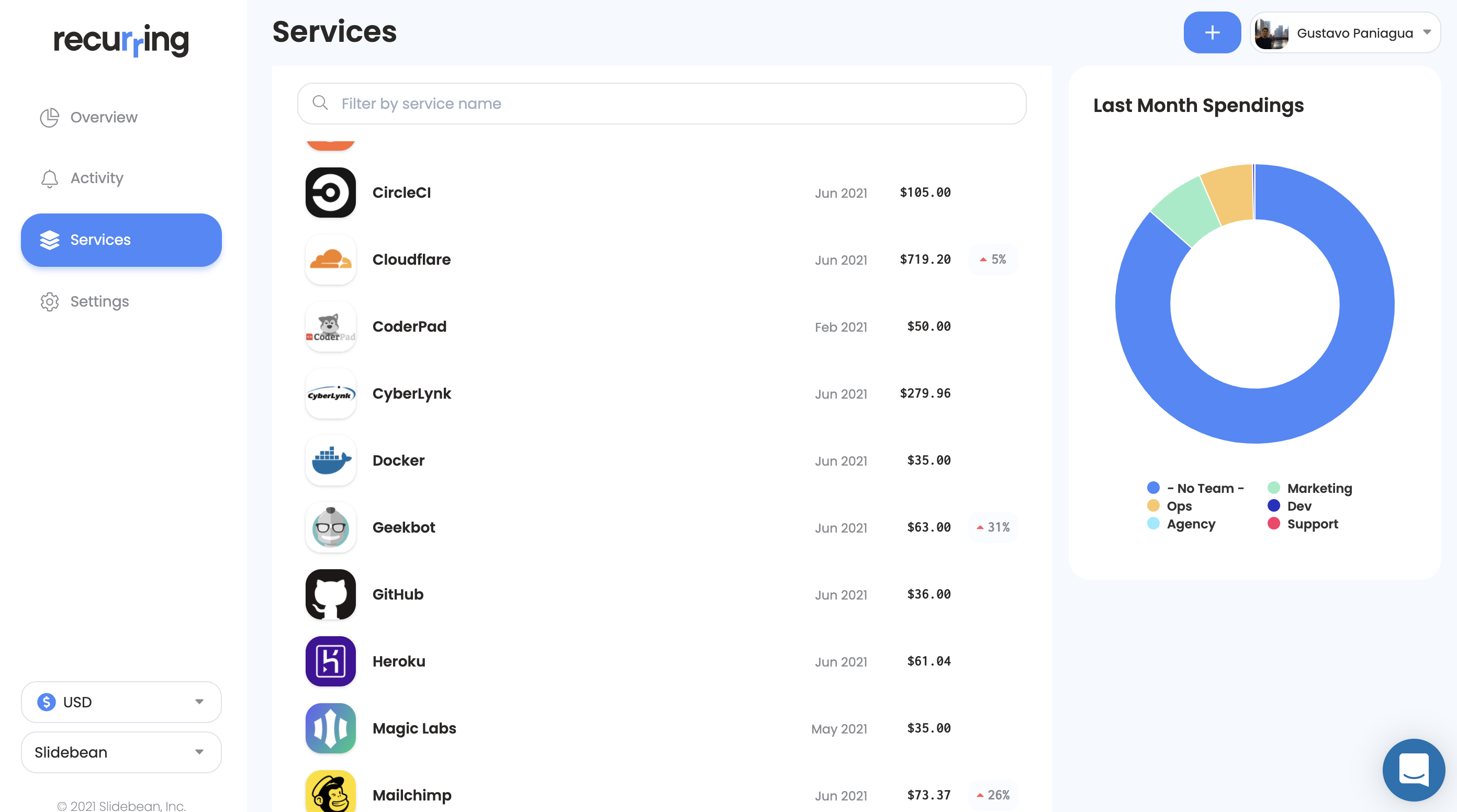The width and height of the screenshot is (1457, 812).
Task: Click the CircleCI logo icon
Action: pos(330,192)
